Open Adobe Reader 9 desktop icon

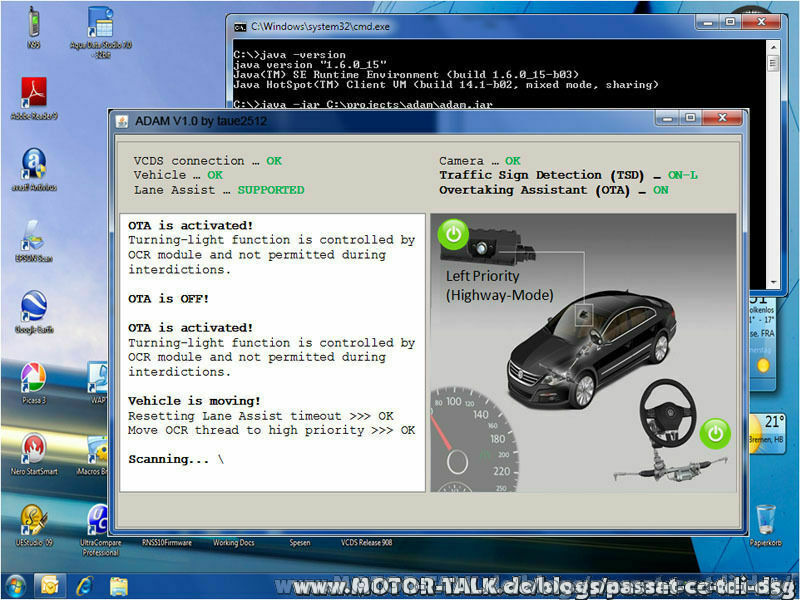pyautogui.click(x=34, y=98)
